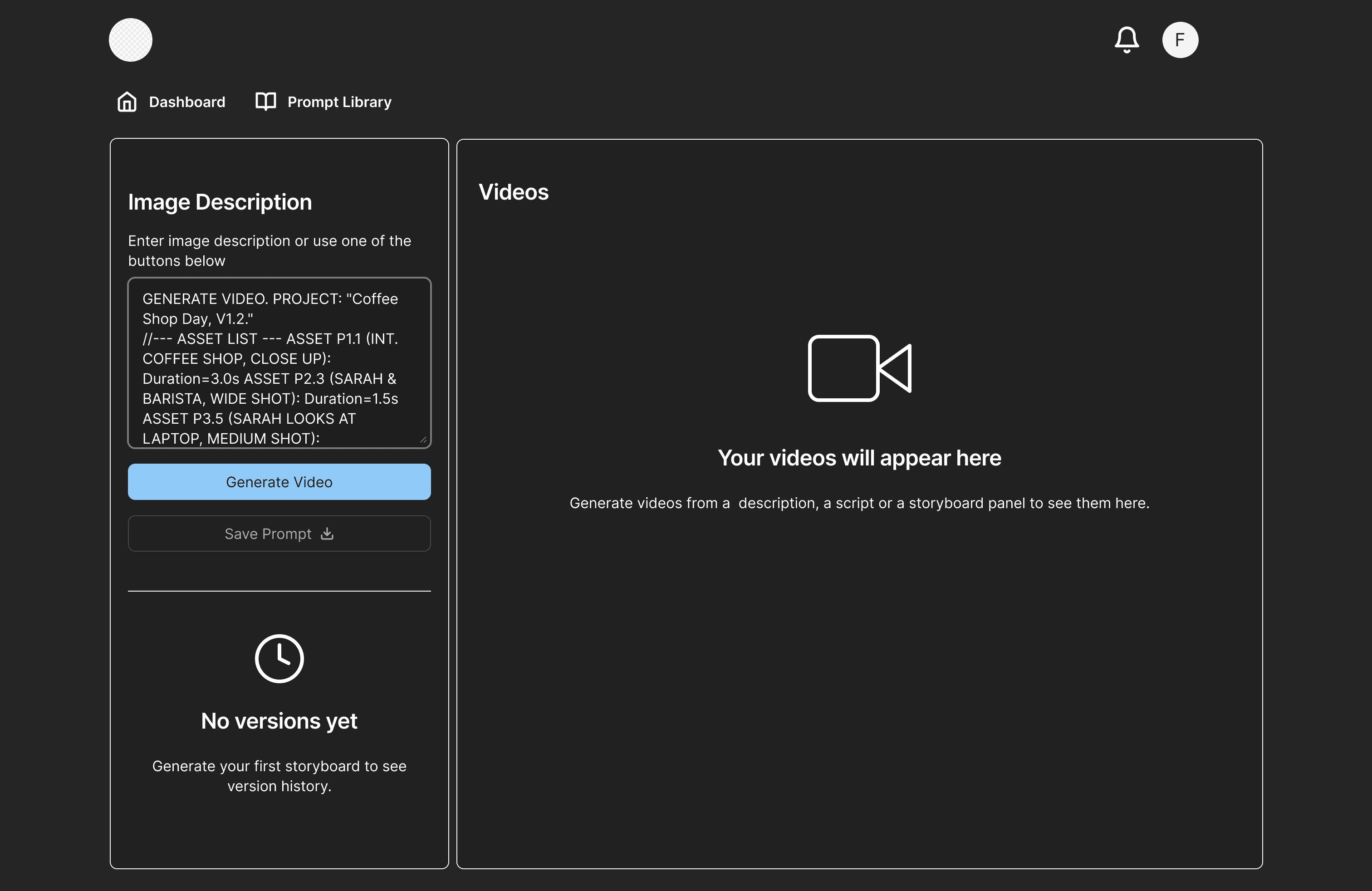Click 'Your videos will appear here' text
This screenshot has width=1372, height=891.
coord(859,458)
